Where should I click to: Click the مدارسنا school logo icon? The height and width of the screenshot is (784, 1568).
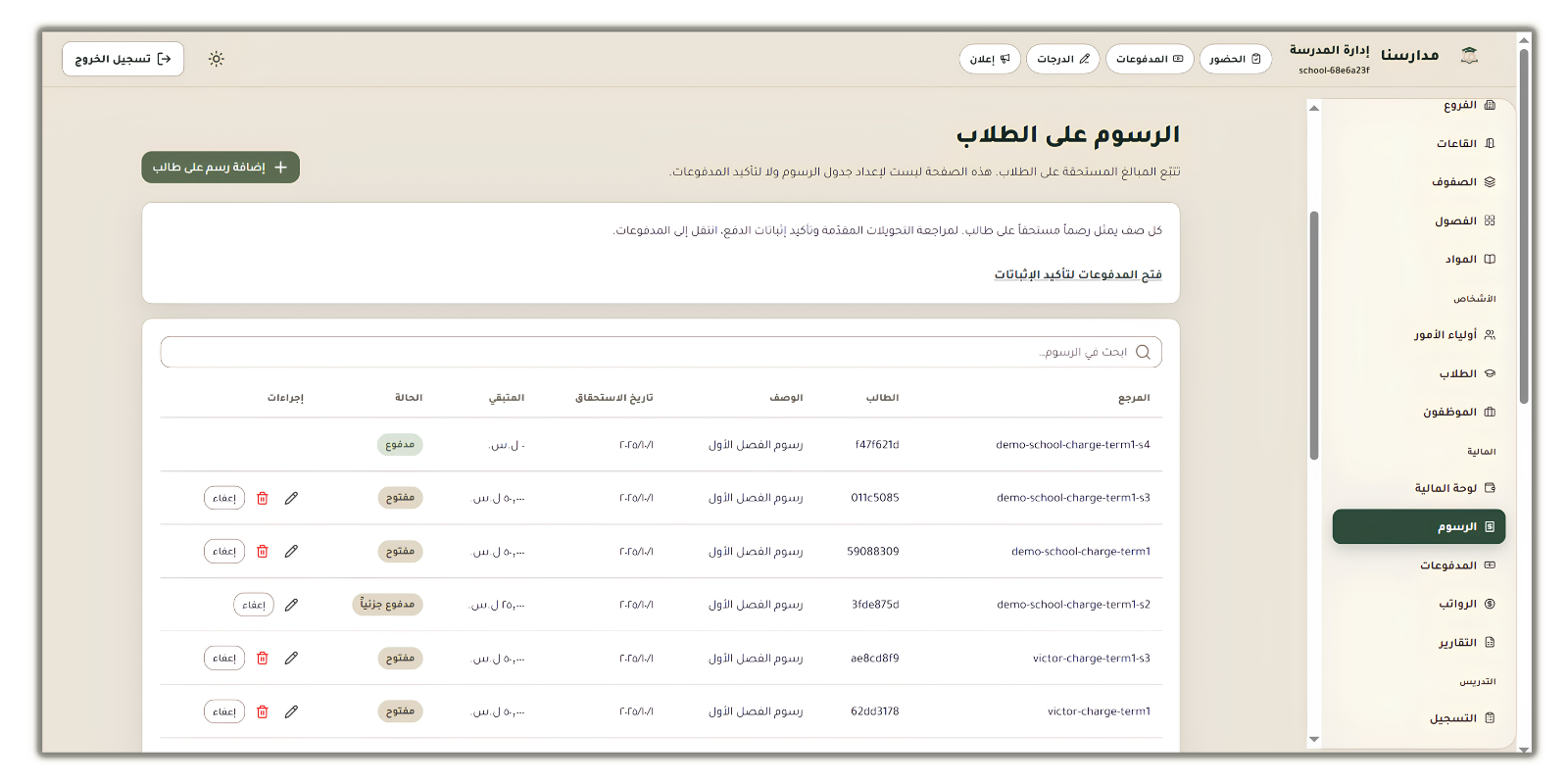click(1469, 56)
